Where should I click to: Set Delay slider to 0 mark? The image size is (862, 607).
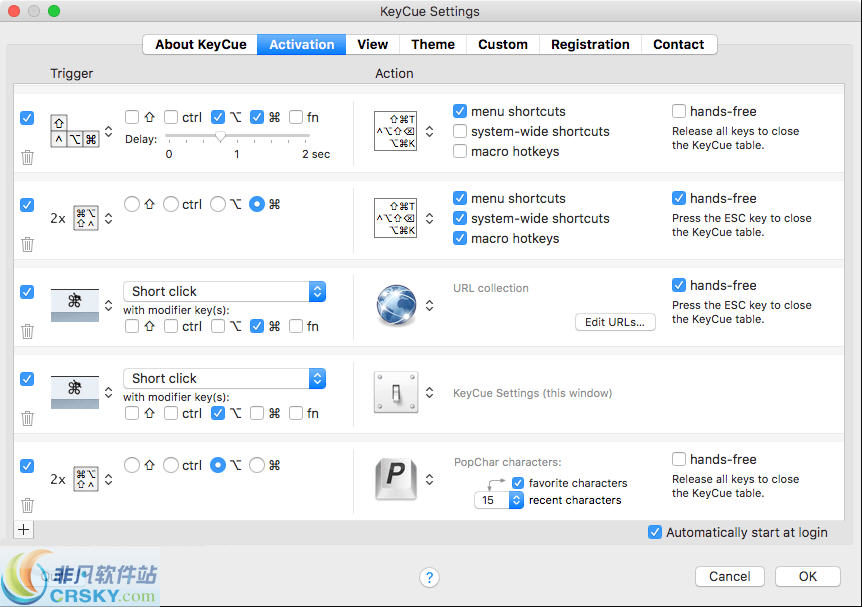click(169, 135)
